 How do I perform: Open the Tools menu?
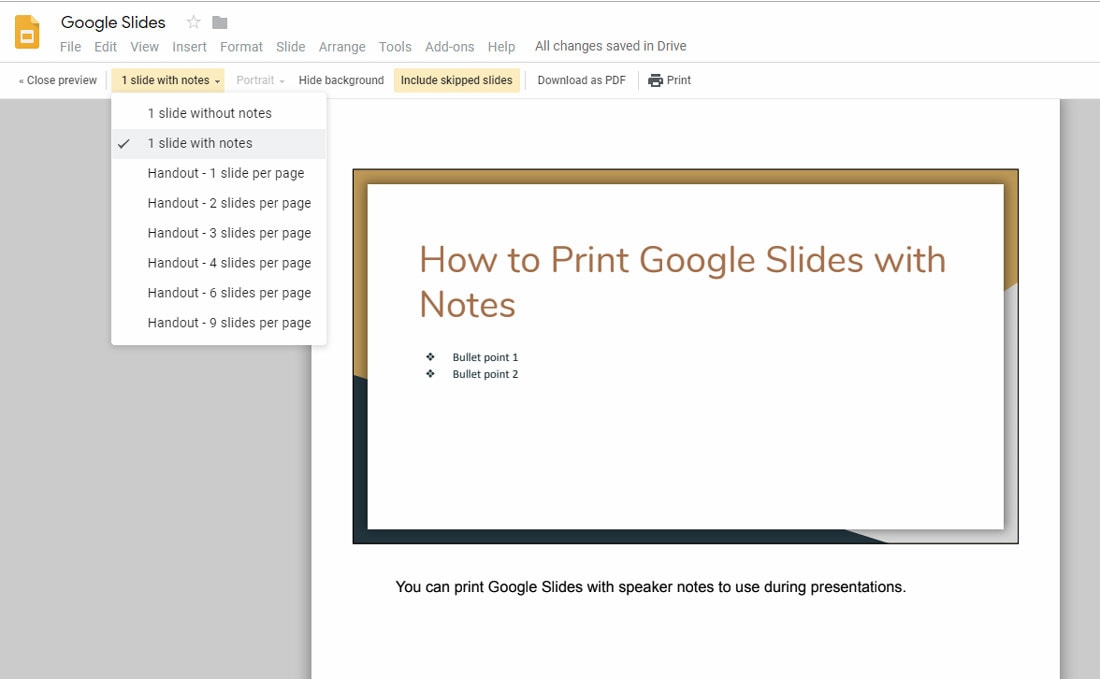(x=395, y=47)
